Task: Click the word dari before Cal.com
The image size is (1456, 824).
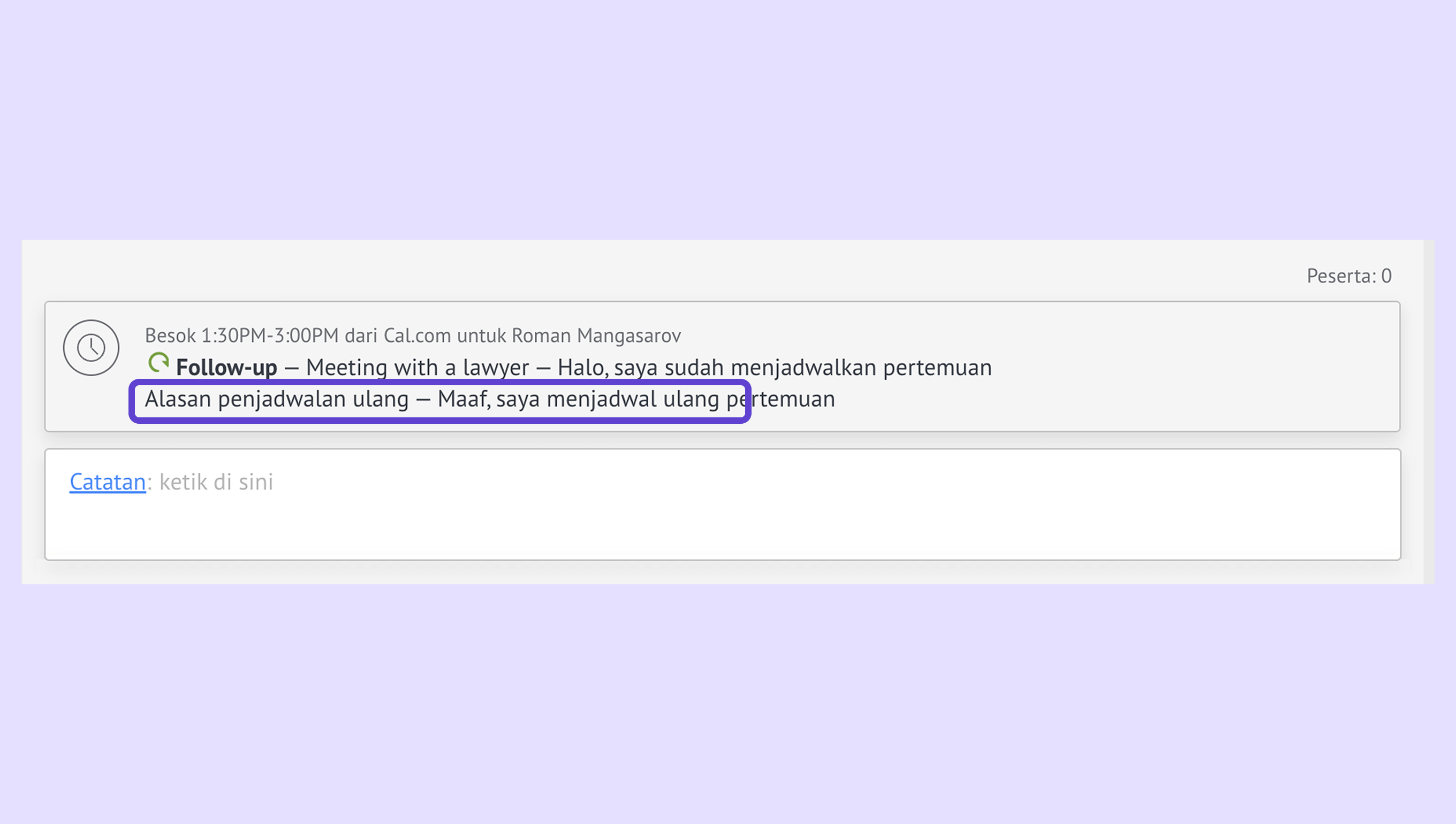Action: click(x=361, y=335)
